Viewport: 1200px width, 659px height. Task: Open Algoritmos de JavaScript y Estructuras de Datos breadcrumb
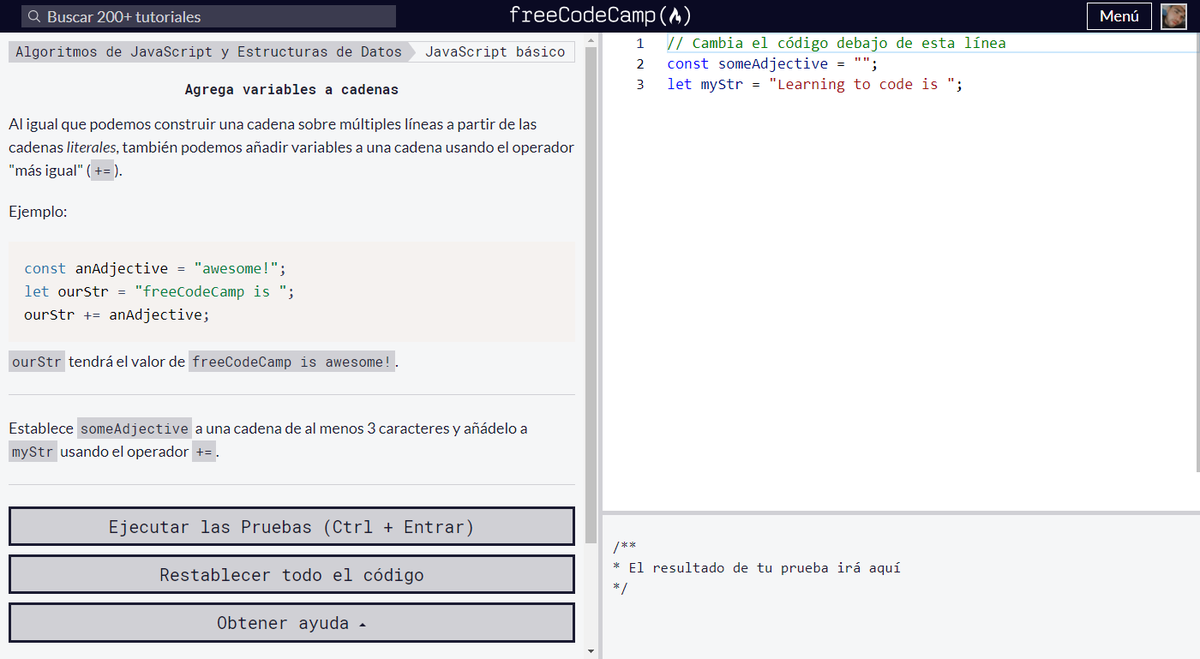pos(208,52)
